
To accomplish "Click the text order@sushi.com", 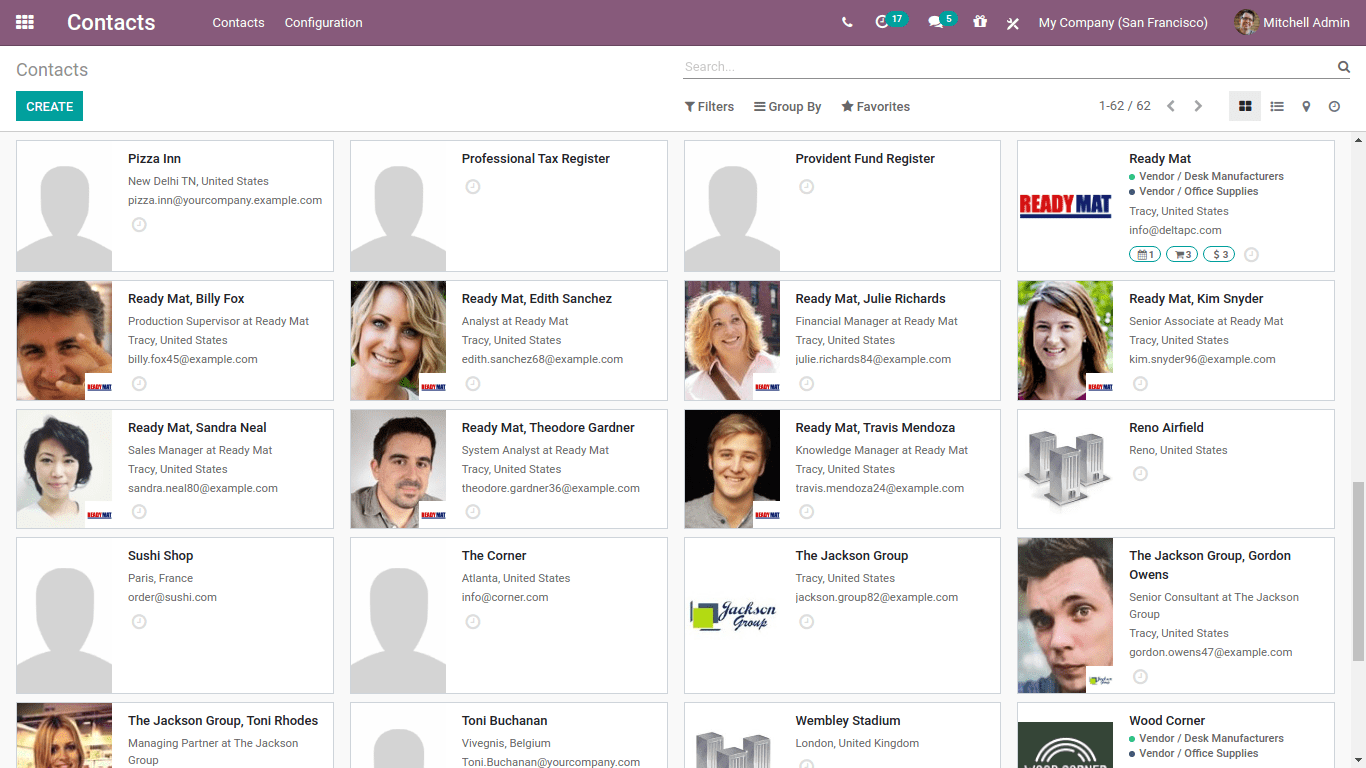I will [x=172, y=597].
